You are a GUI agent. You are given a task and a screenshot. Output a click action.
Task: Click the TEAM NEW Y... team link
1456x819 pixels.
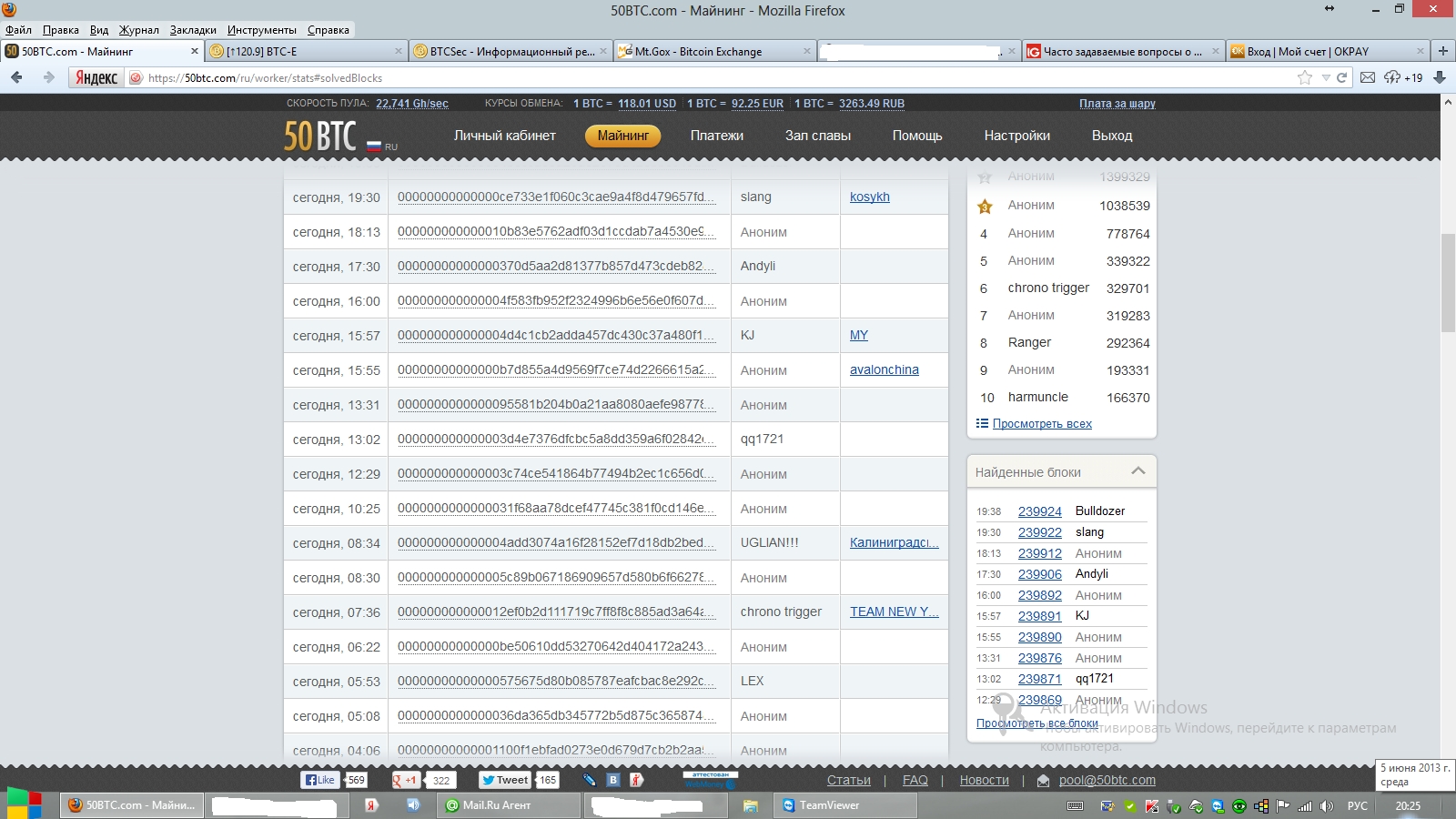click(894, 612)
